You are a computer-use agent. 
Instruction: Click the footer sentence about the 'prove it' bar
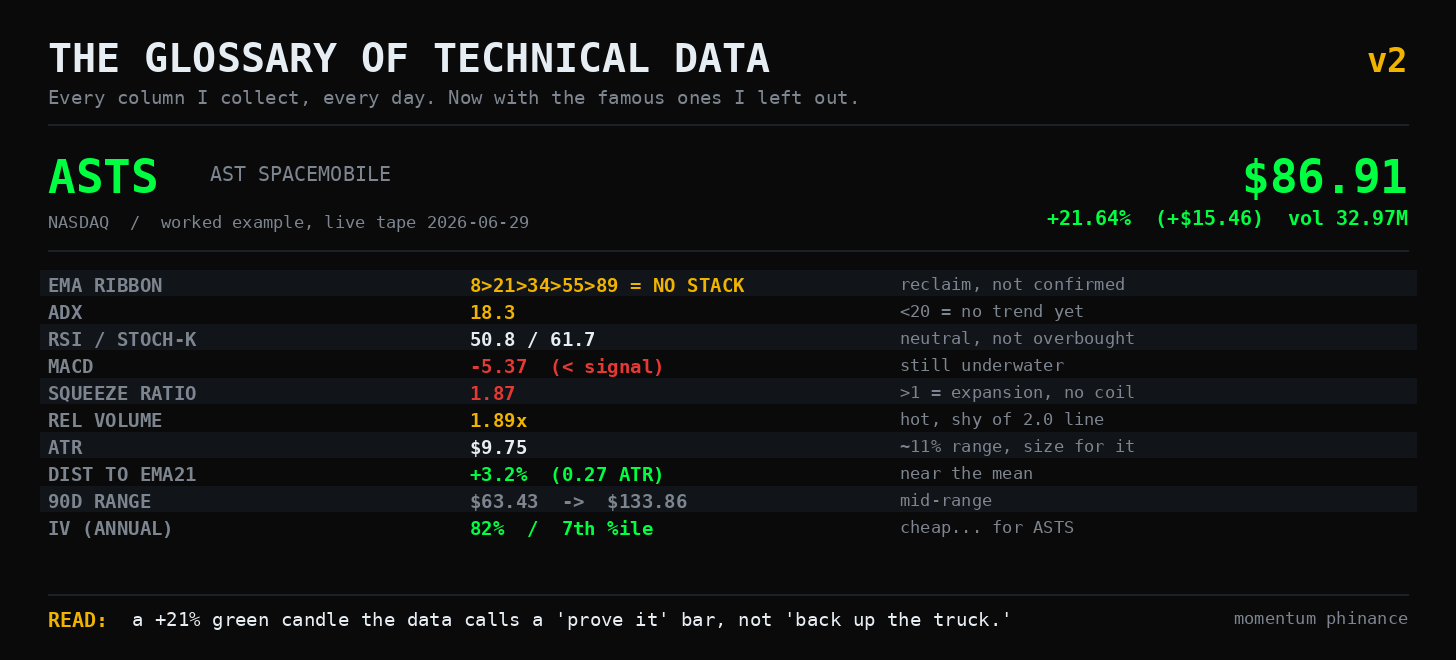[x=572, y=621]
